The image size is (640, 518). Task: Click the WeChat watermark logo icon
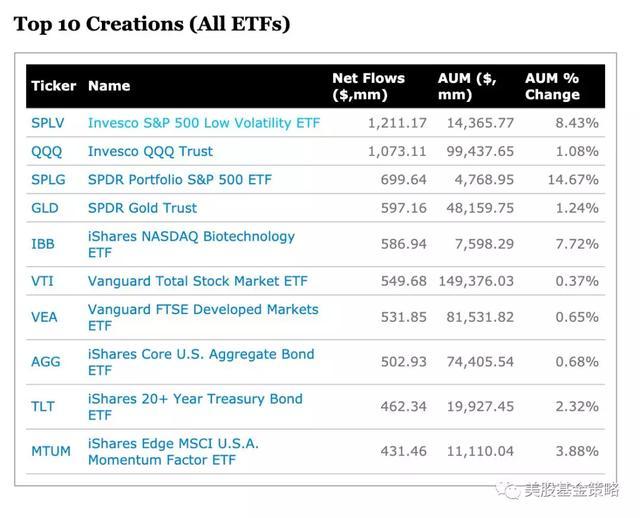tap(512, 490)
